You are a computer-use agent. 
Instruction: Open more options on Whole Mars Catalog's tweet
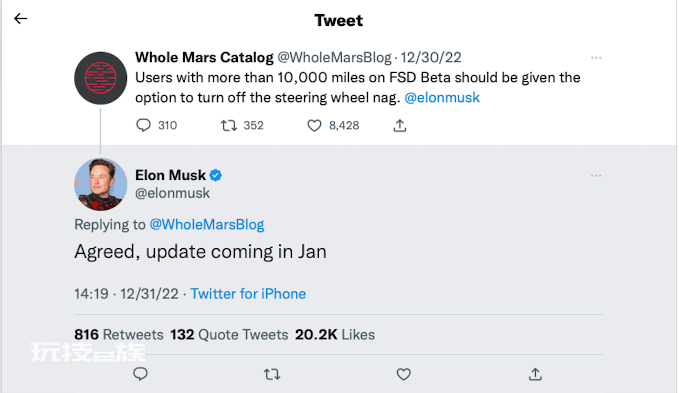point(596,58)
